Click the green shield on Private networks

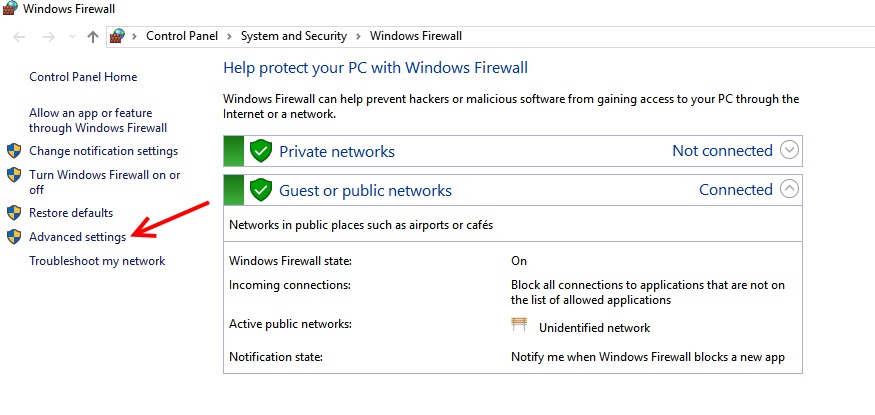click(x=261, y=151)
